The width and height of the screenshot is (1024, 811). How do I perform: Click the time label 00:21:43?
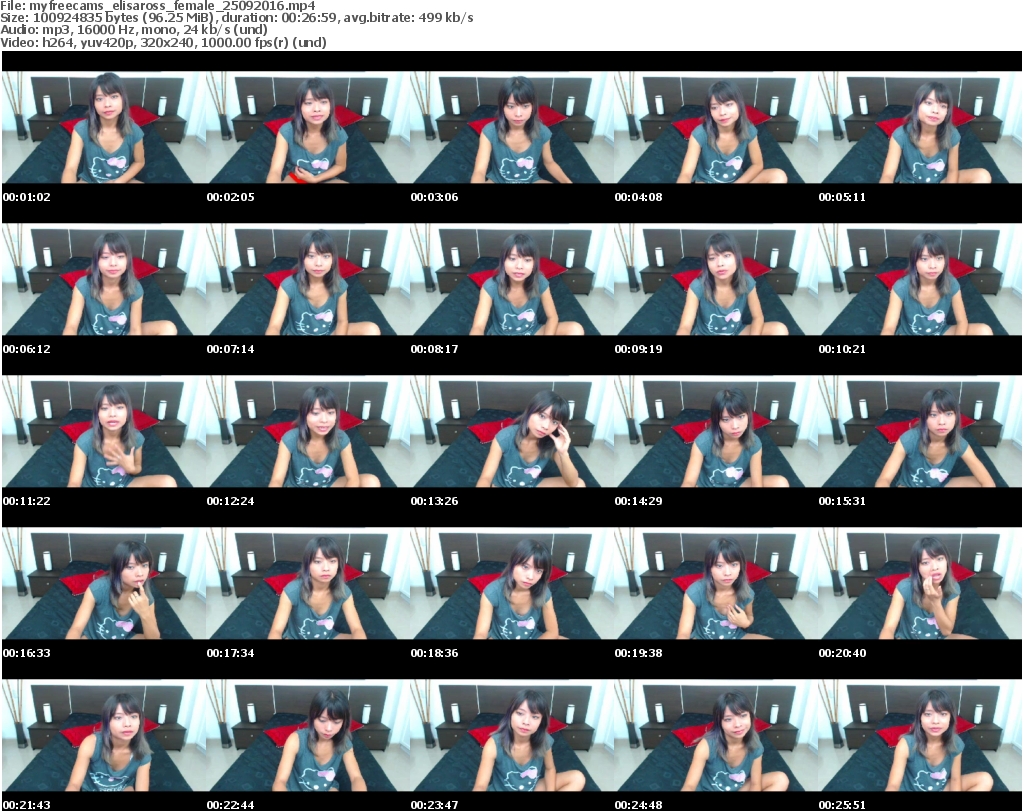(27, 805)
